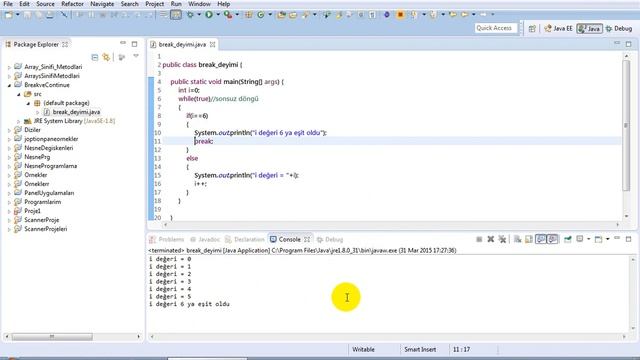Open the Open Console dropdown arrow
Image resolution: width=640 pixels, height=360 pixels.
click(607, 239)
